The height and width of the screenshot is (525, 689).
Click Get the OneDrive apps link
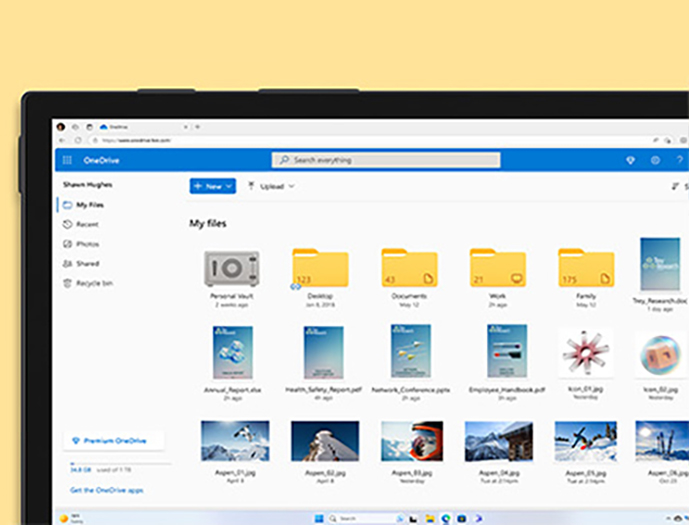tap(107, 490)
